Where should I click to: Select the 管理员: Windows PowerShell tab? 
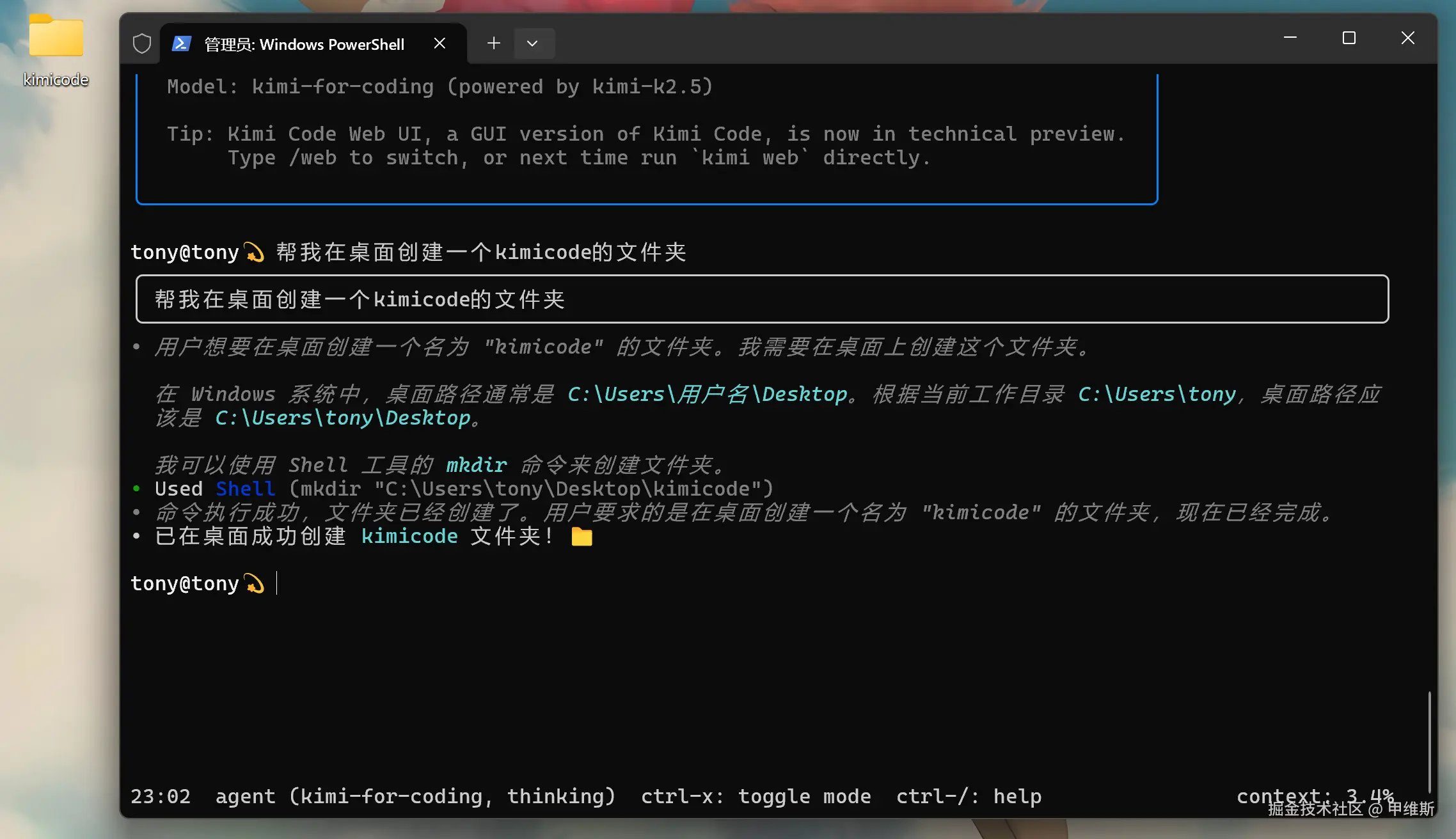click(x=305, y=44)
